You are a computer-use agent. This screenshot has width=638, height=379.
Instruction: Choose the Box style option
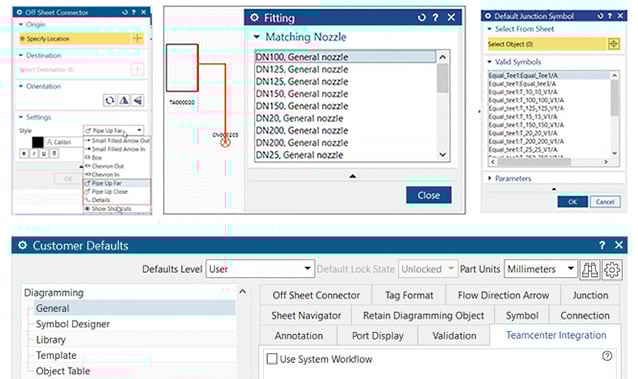pos(117,158)
